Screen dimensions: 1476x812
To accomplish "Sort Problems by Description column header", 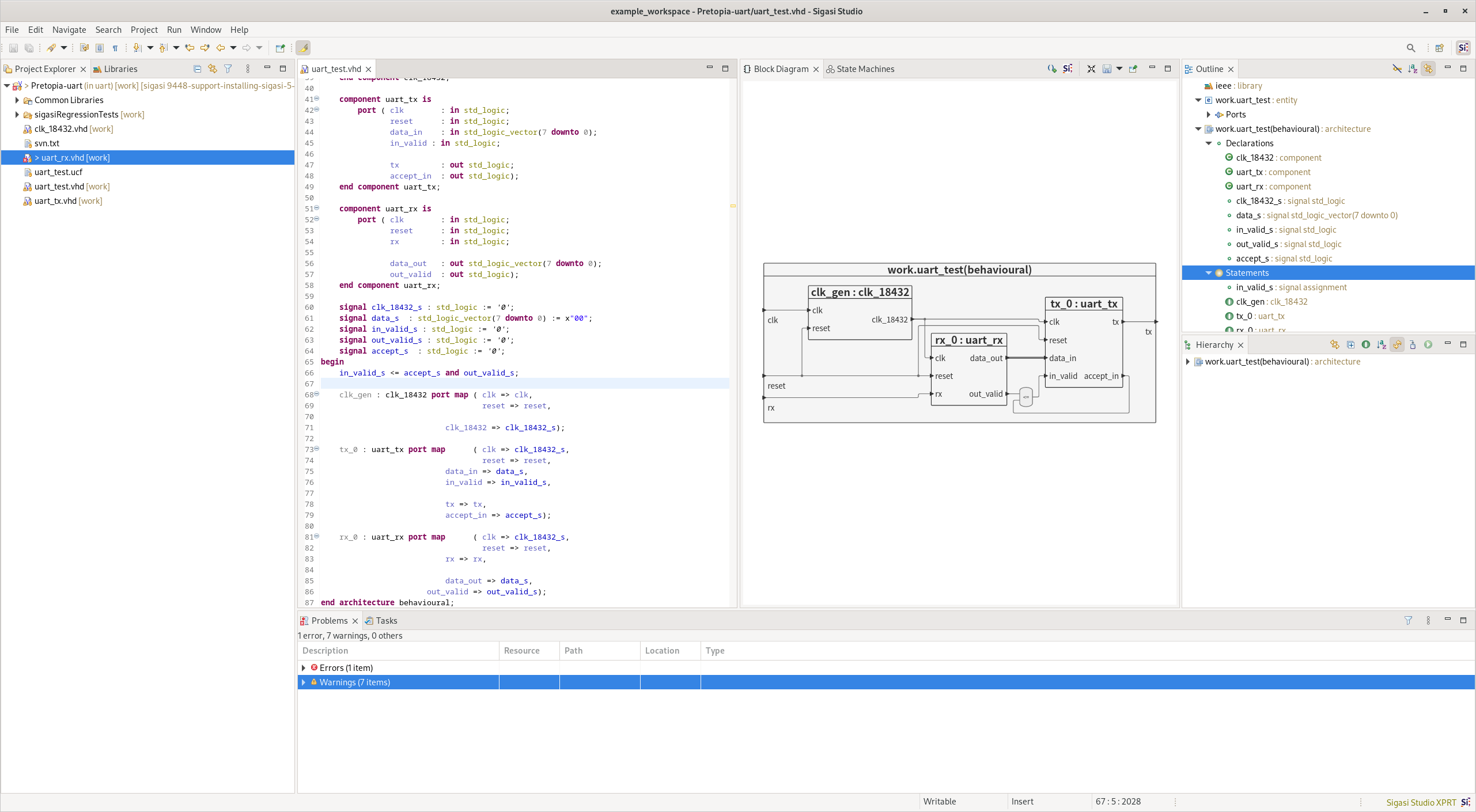I will (x=398, y=651).
